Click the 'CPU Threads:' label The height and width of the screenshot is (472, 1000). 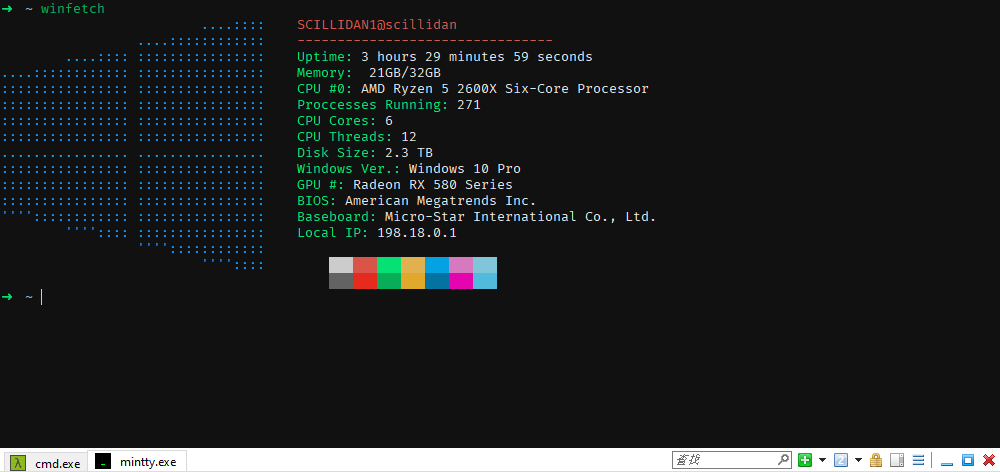(345, 136)
